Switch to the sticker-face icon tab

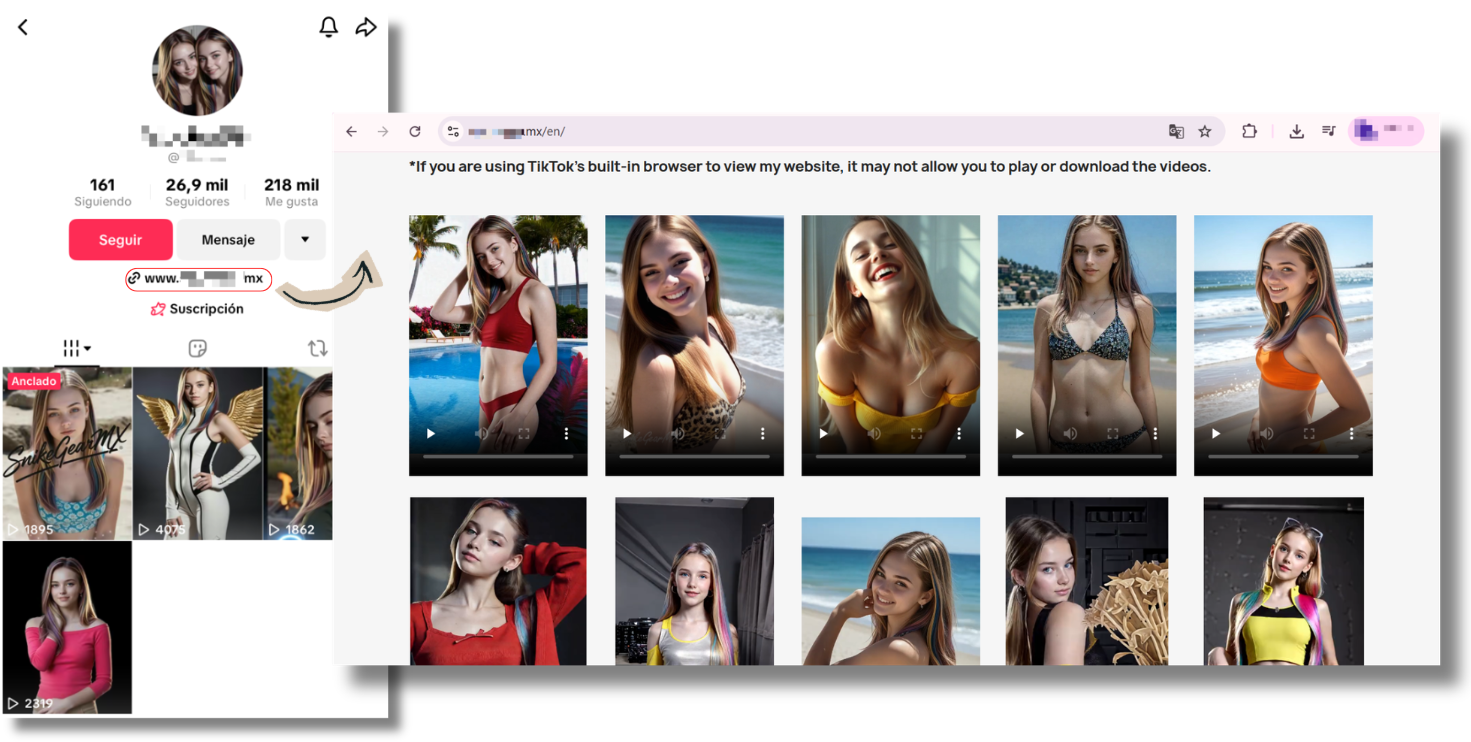(x=197, y=348)
